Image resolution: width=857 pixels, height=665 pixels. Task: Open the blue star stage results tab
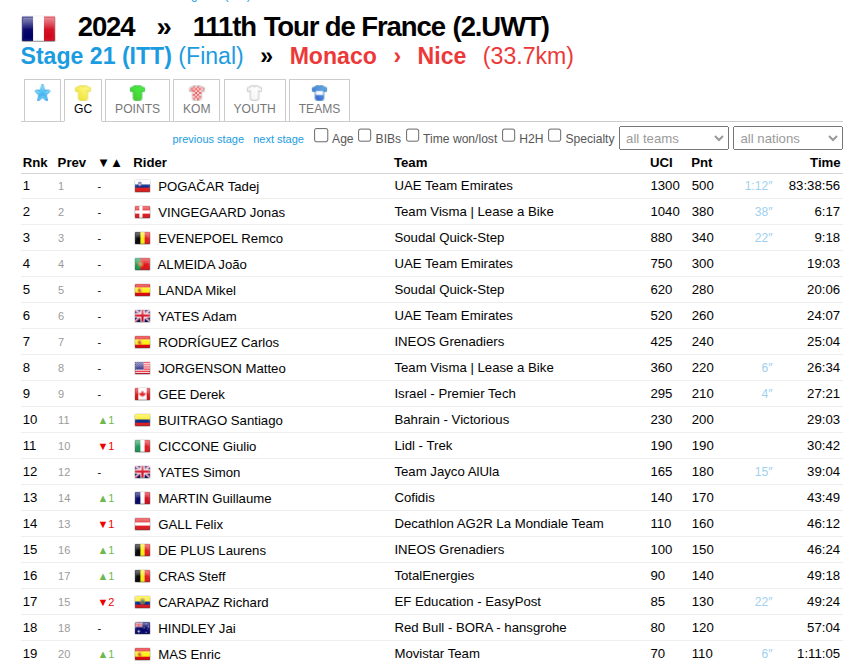point(42,100)
